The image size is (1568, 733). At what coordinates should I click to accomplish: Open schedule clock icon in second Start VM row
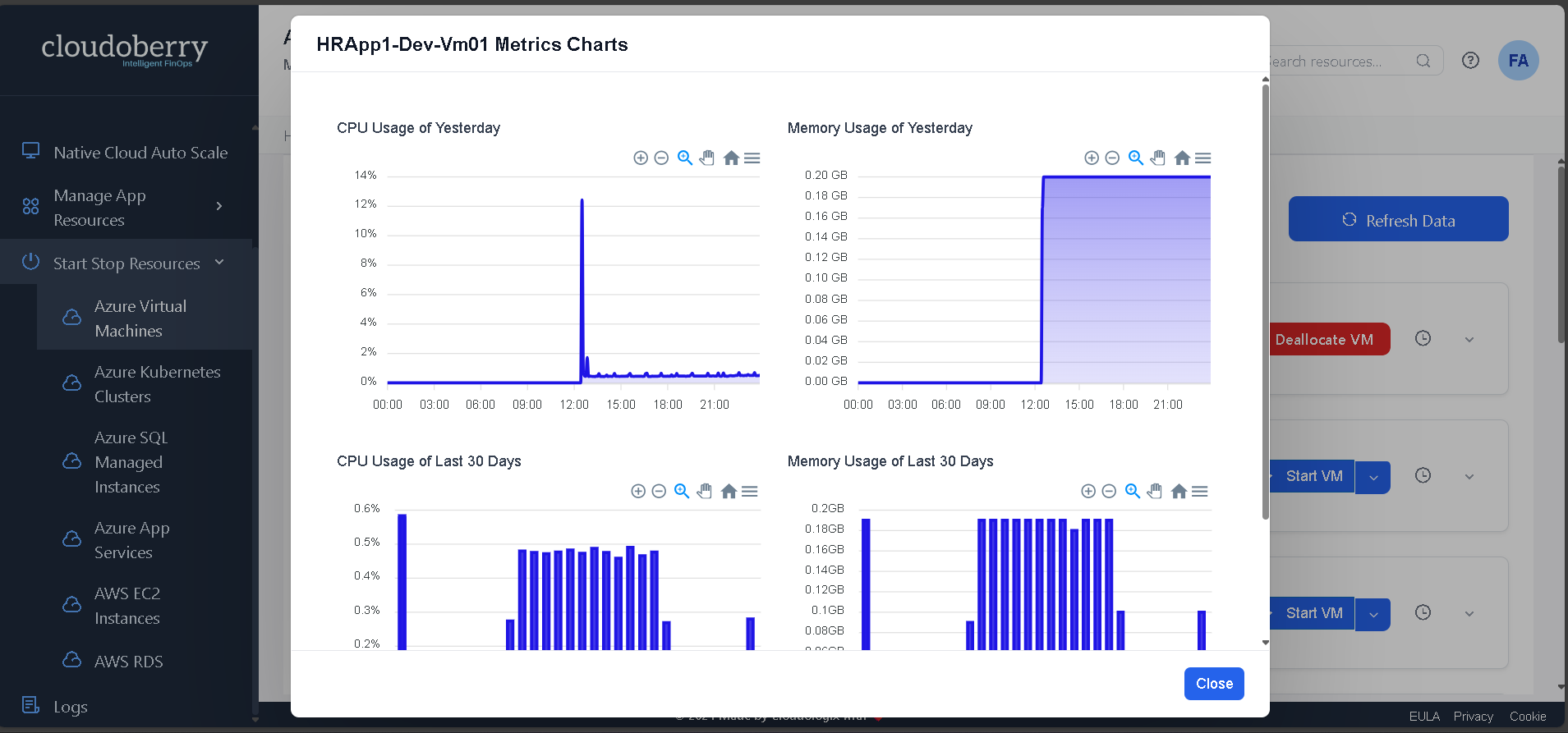tap(1423, 612)
